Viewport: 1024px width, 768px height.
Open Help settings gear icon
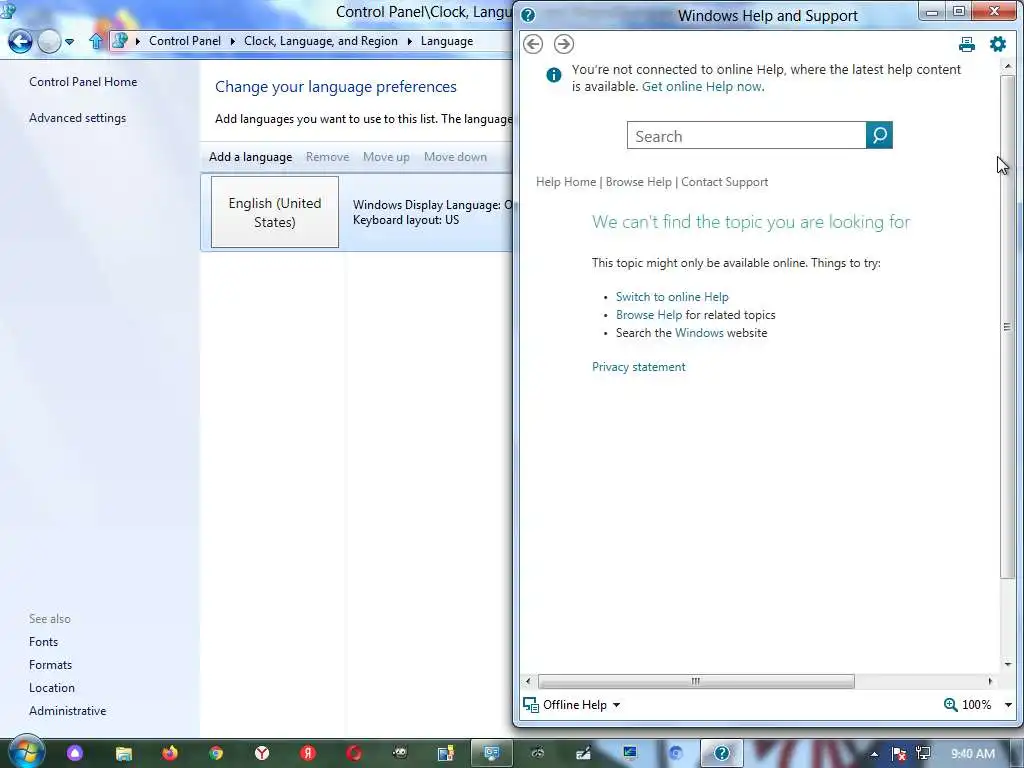tap(997, 44)
